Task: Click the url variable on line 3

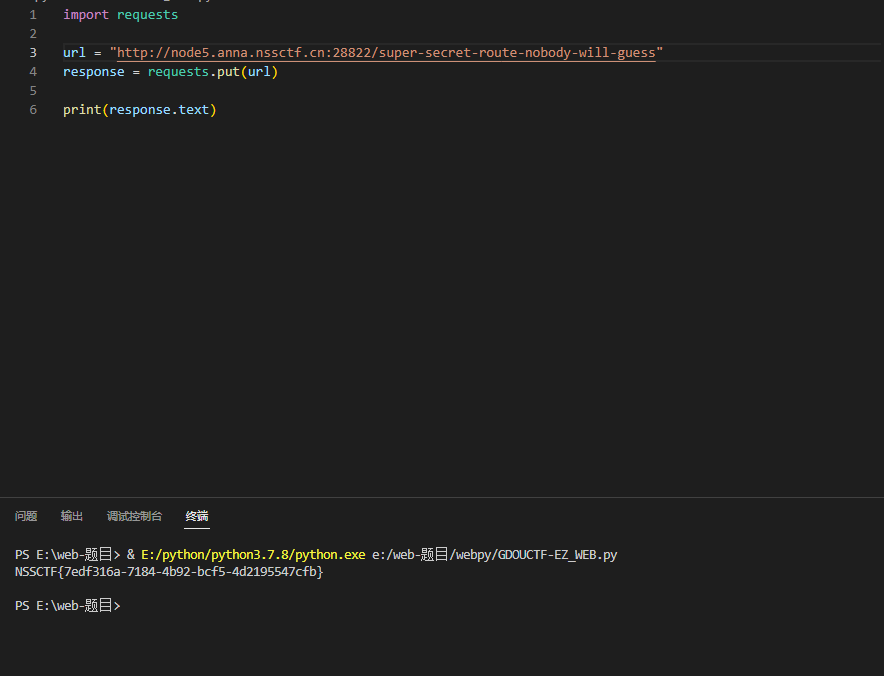Action: (x=74, y=53)
